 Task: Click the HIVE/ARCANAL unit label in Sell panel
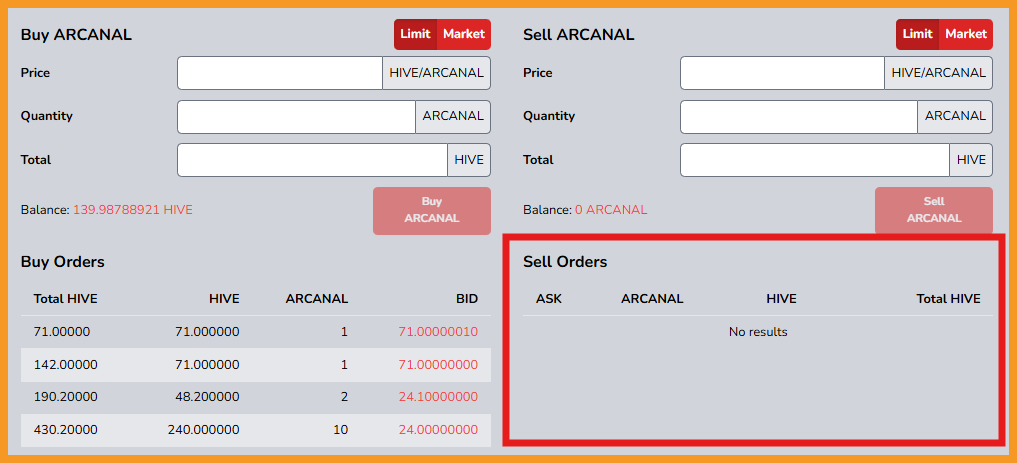[x=939, y=73]
